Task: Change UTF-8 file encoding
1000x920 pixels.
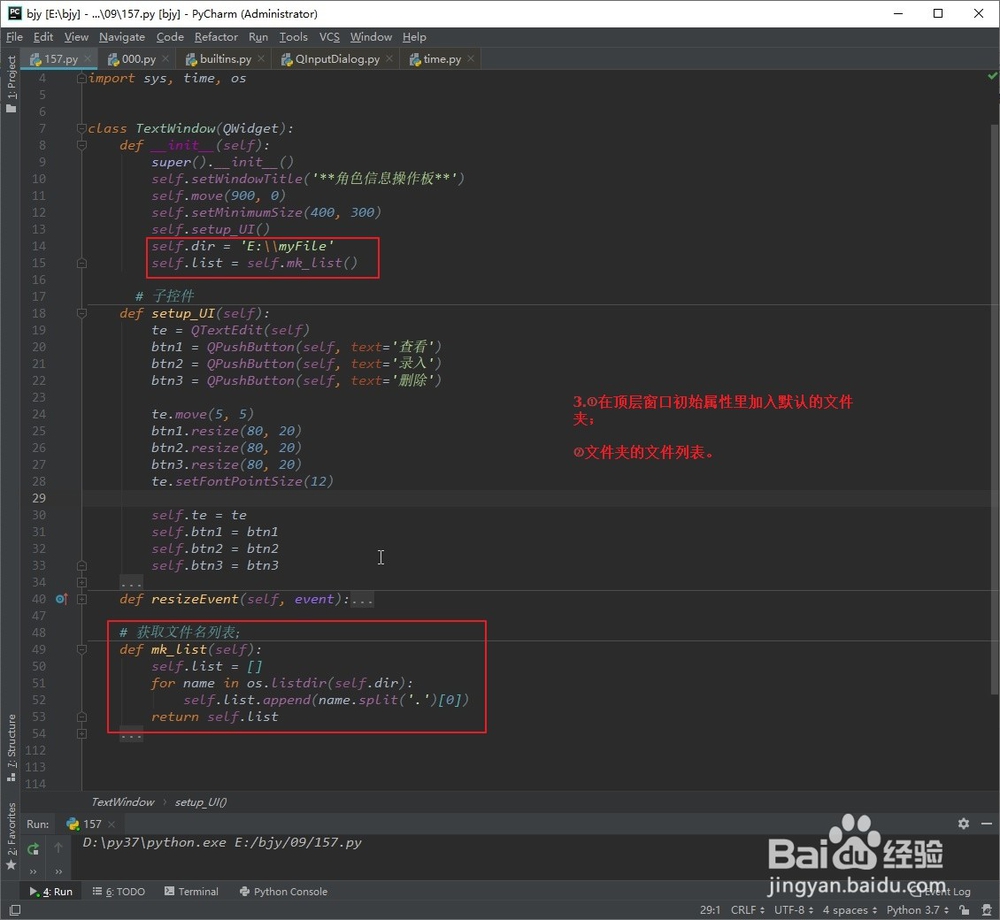Action: (793, 910)
